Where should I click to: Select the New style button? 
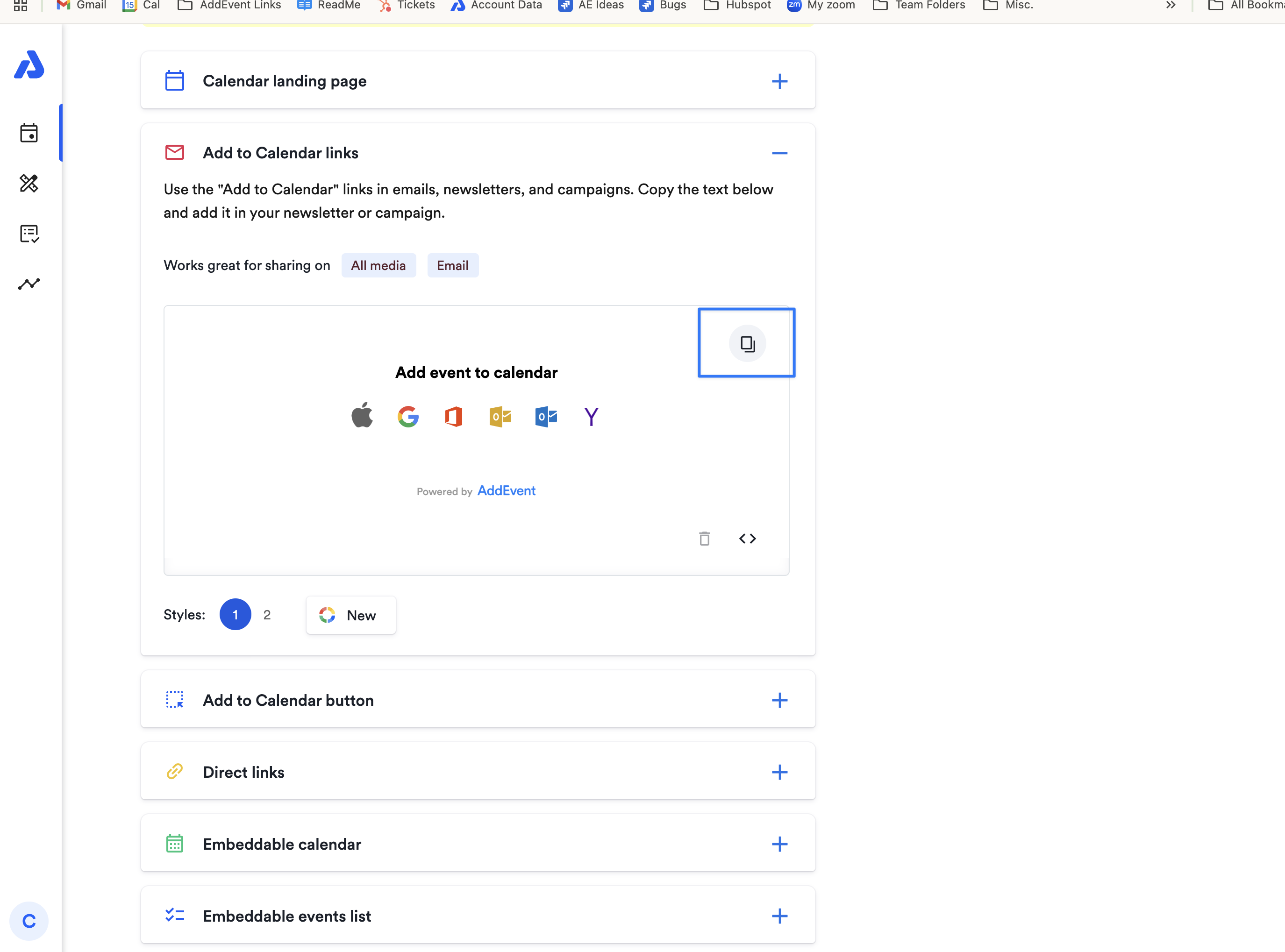[x=350, y=615]
